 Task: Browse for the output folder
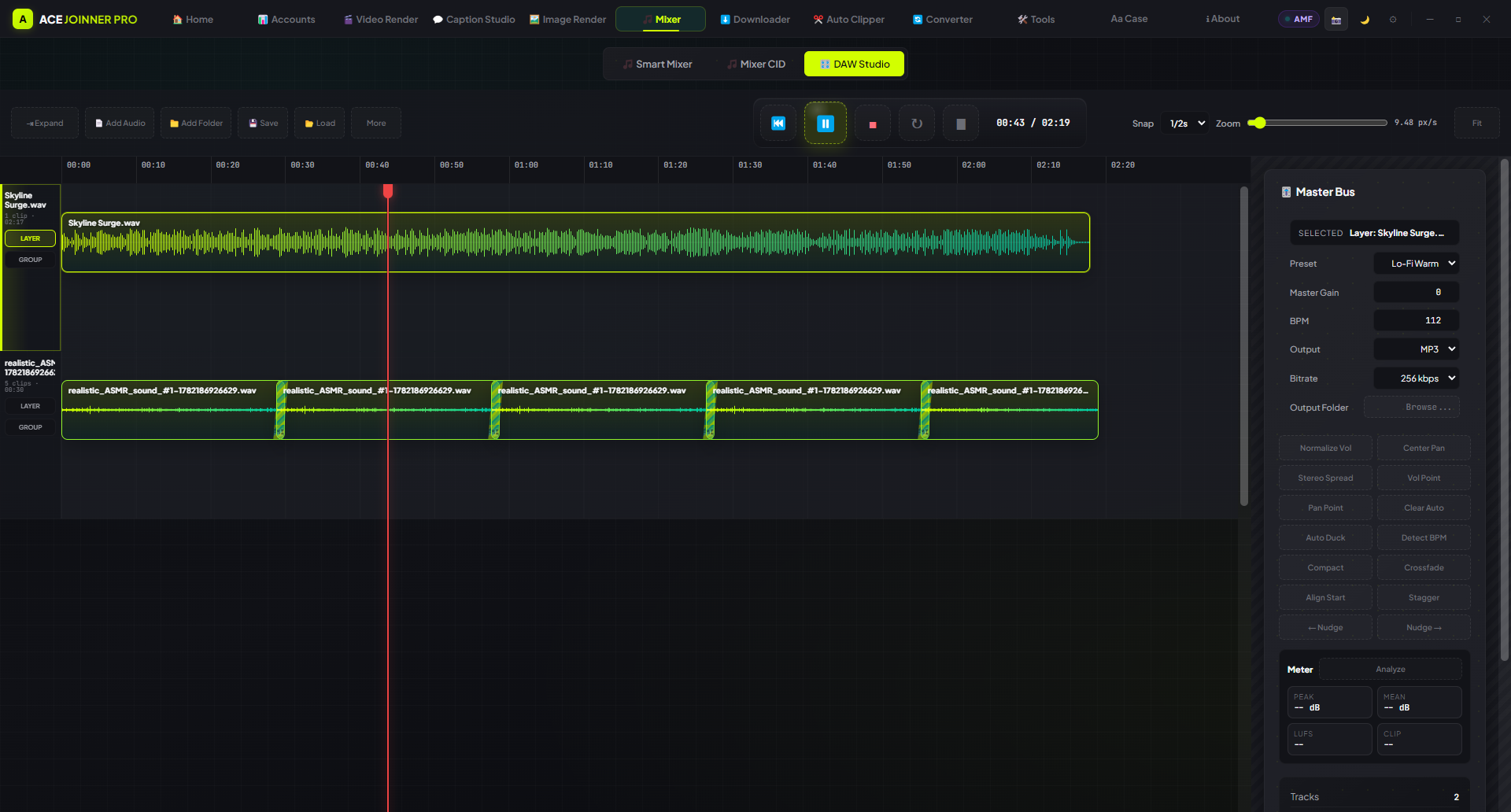1412,408
